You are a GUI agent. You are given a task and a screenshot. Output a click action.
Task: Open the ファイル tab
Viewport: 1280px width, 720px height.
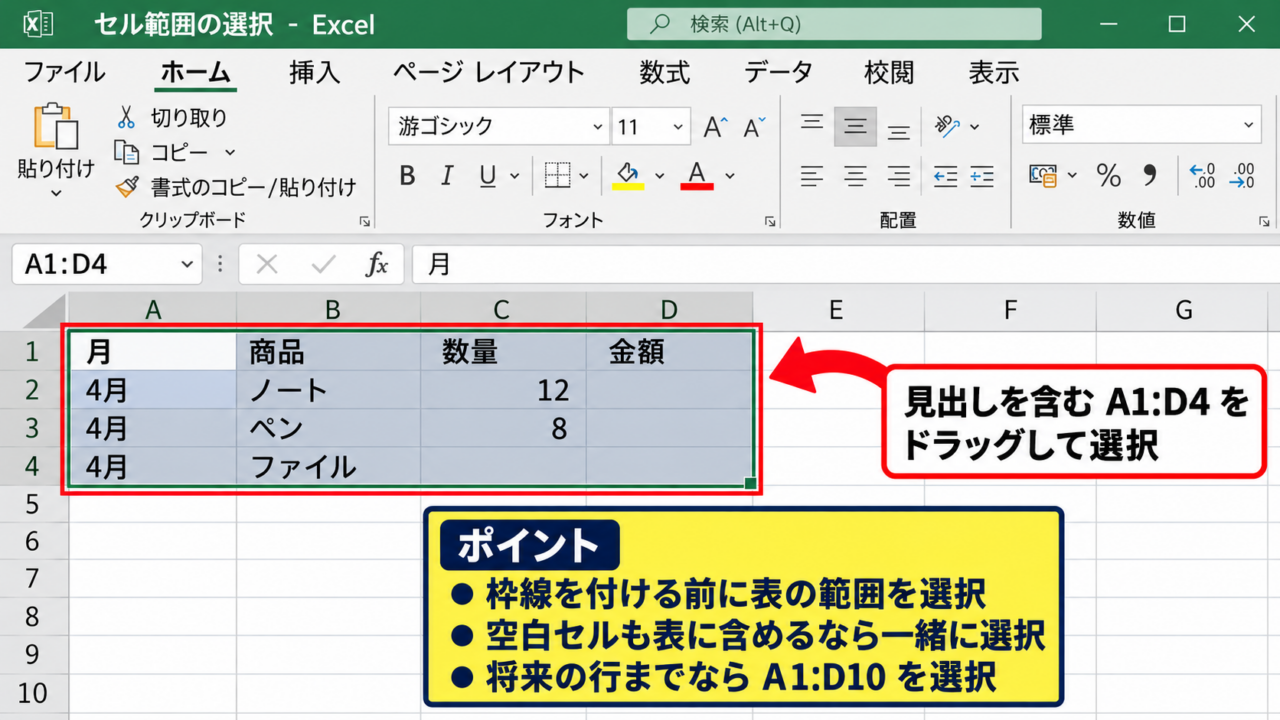[64, 72]
